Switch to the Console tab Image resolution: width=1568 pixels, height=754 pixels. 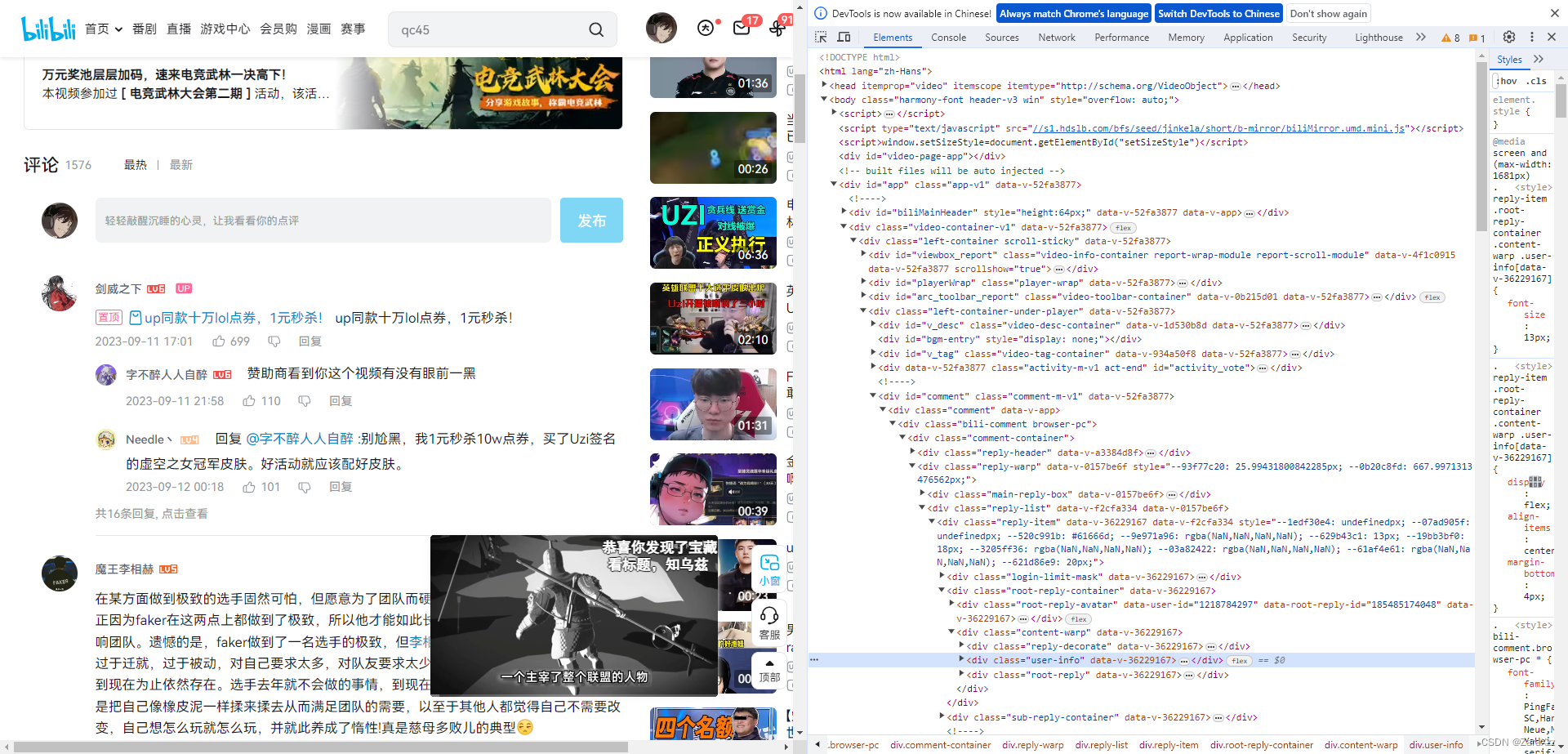[948, 37]
